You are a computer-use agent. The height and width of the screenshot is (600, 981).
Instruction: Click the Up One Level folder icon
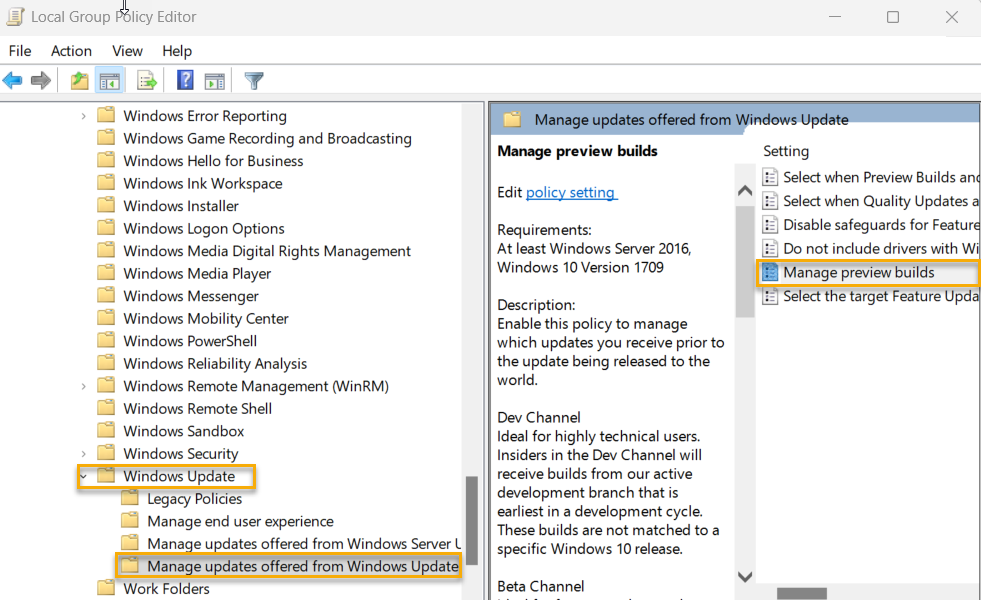(78, 80)
